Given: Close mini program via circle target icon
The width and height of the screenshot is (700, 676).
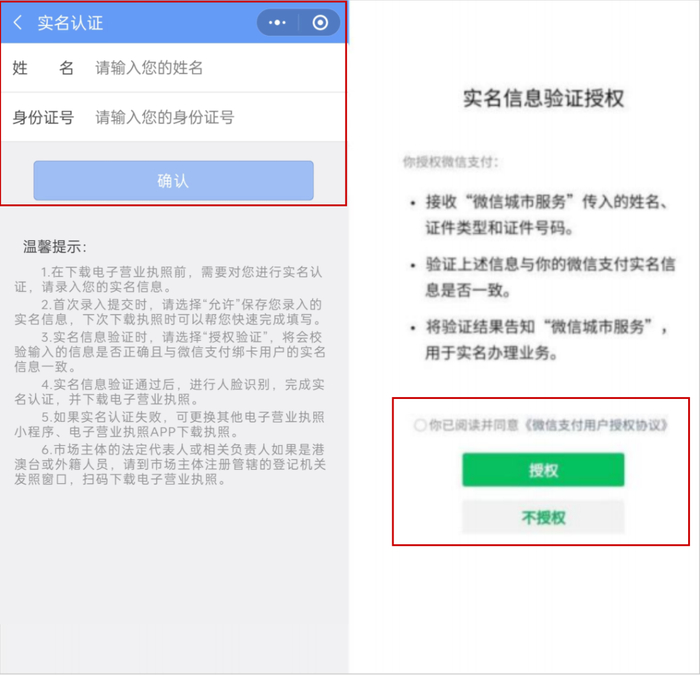Looking at the screenshot, I should tap(320, 22).
